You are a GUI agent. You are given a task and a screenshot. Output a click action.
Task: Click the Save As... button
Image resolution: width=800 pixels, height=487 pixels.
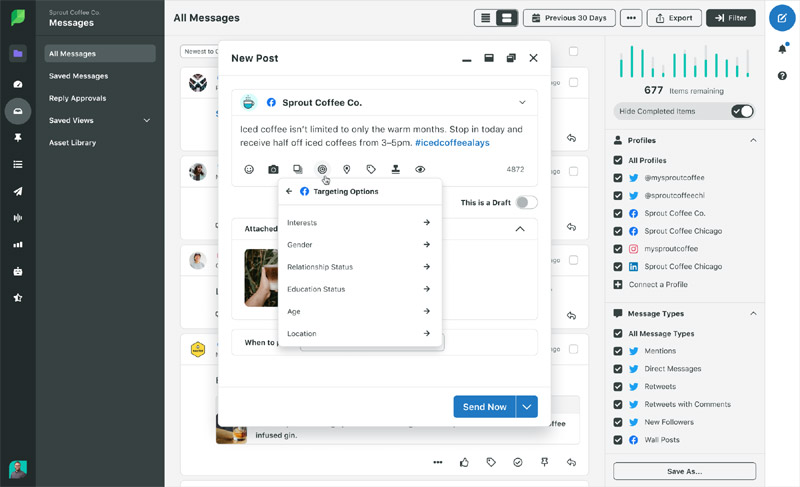pyautogui.click(x=684, y=471)
